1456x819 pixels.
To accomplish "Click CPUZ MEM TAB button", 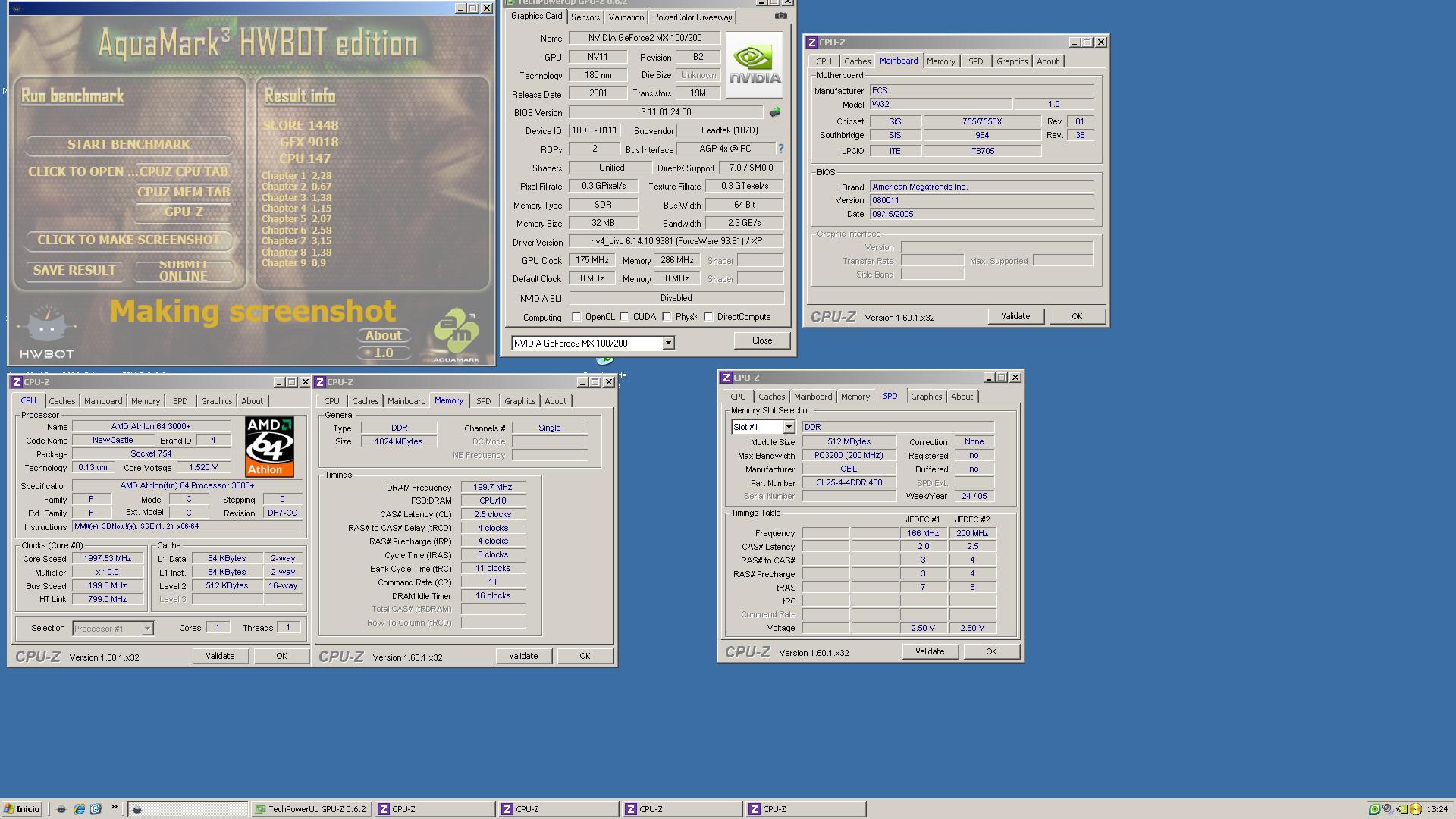I will pos(184,192).
